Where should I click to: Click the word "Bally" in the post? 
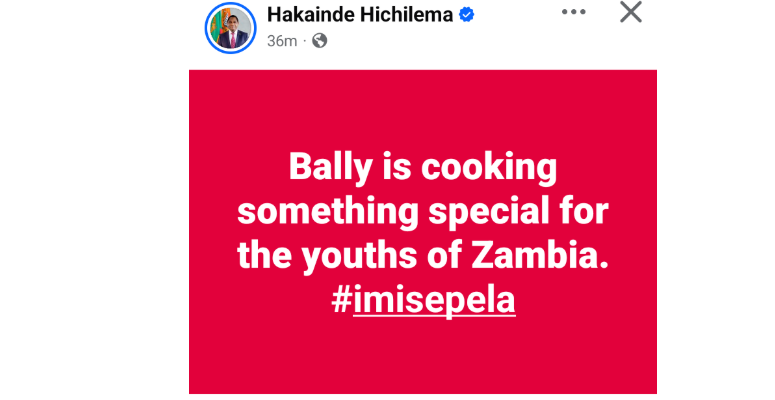coord(322,167)
